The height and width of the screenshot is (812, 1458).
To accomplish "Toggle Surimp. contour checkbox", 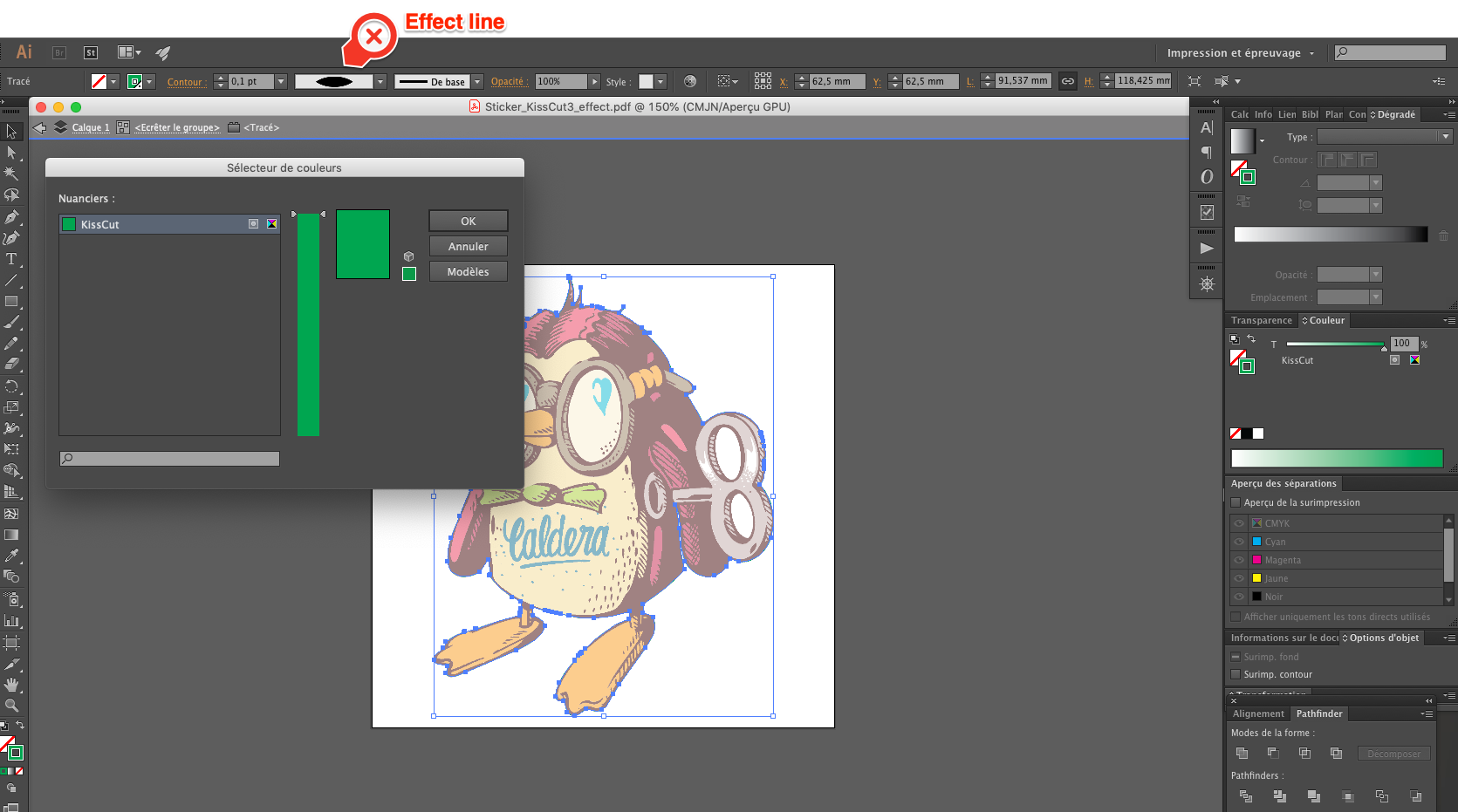I will [x=1236, y=674].
